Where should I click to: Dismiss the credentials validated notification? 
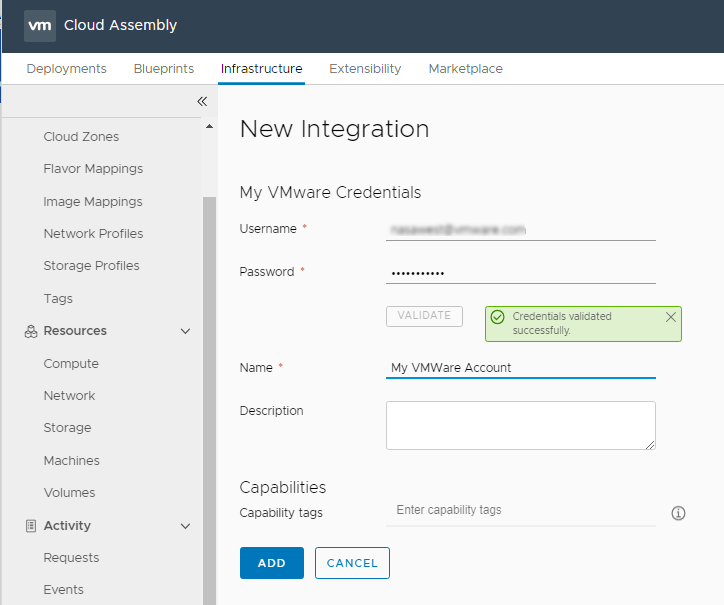point(670,317)
